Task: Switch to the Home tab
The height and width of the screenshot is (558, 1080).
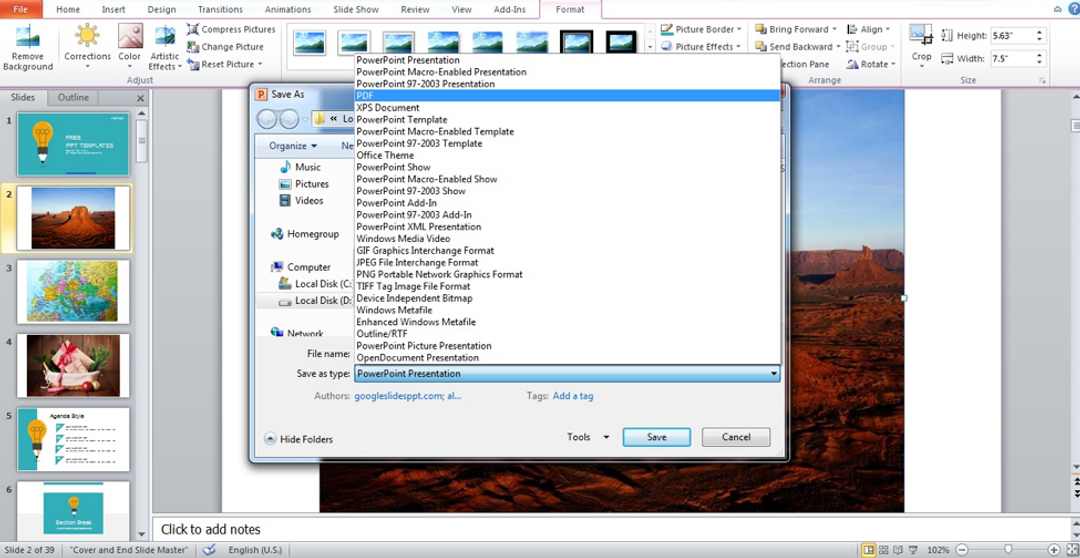Action: (68, 10)
